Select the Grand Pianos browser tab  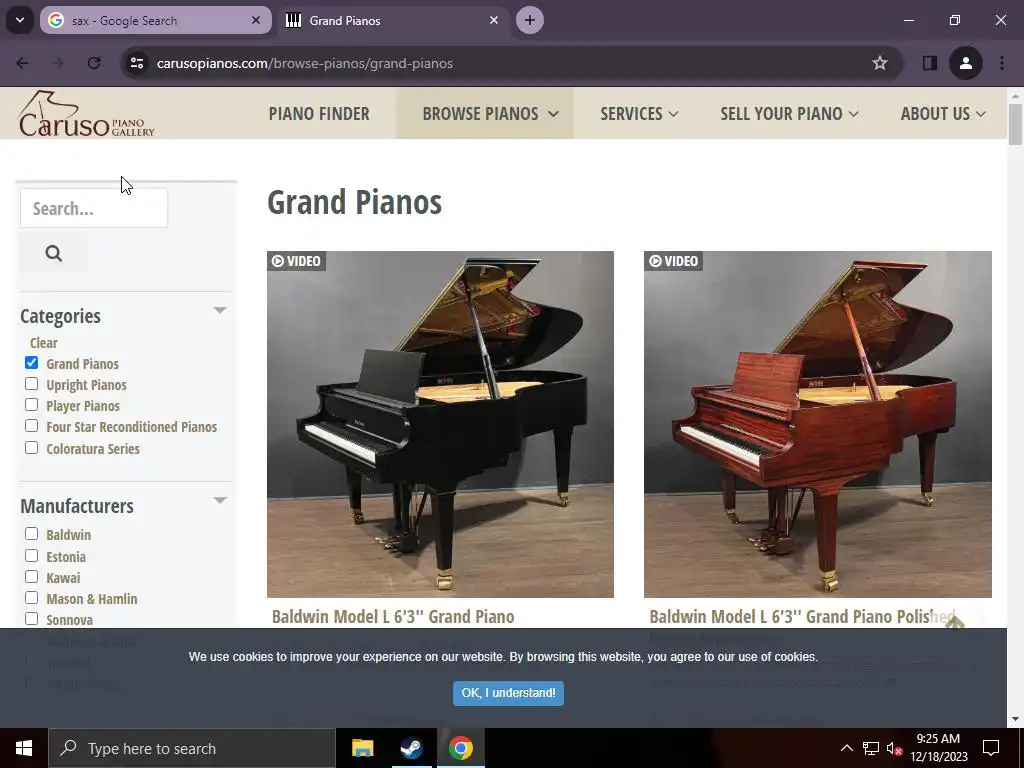click(392, 20)
